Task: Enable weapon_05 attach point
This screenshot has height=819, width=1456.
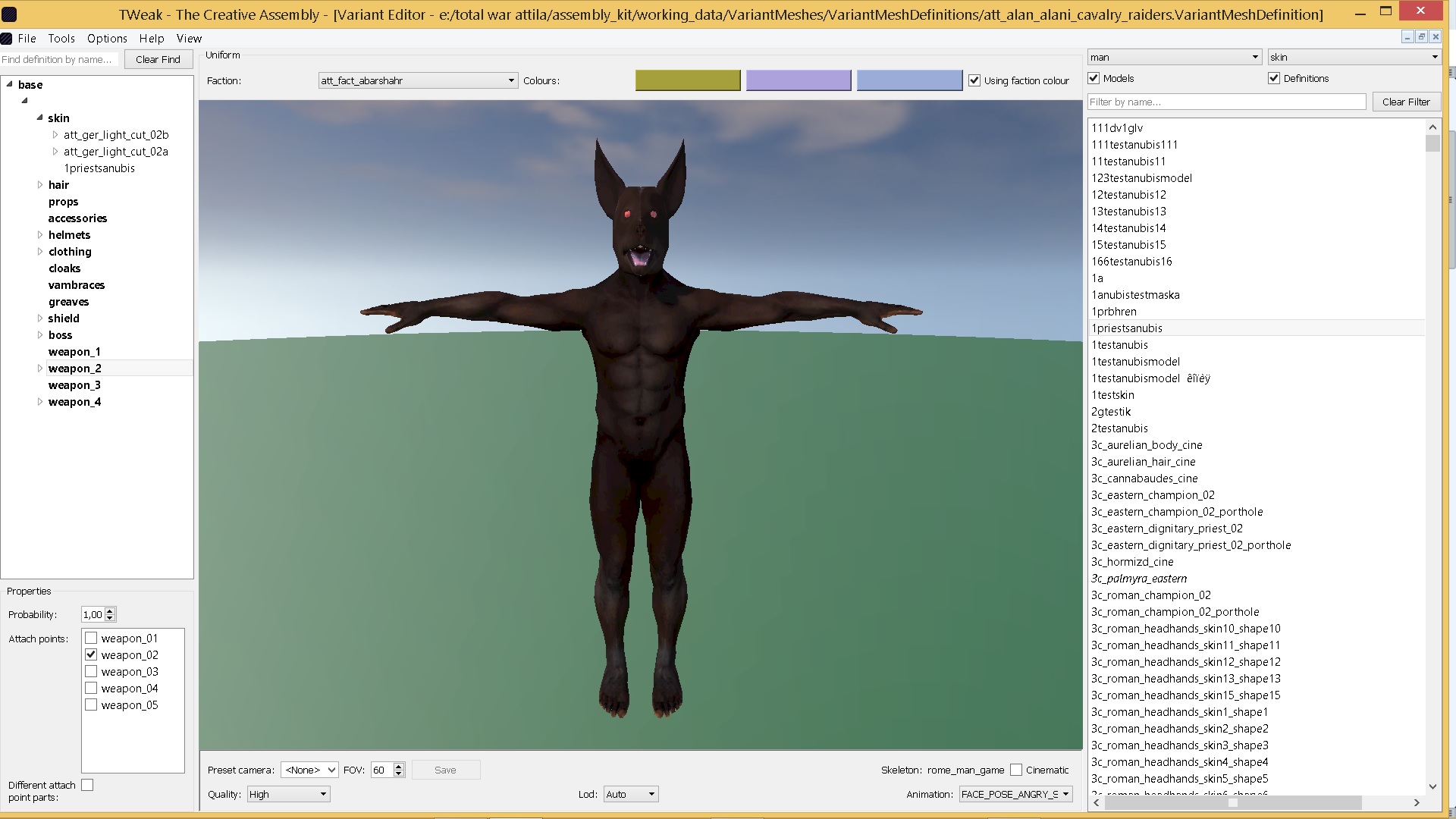Action: [91, 704]
